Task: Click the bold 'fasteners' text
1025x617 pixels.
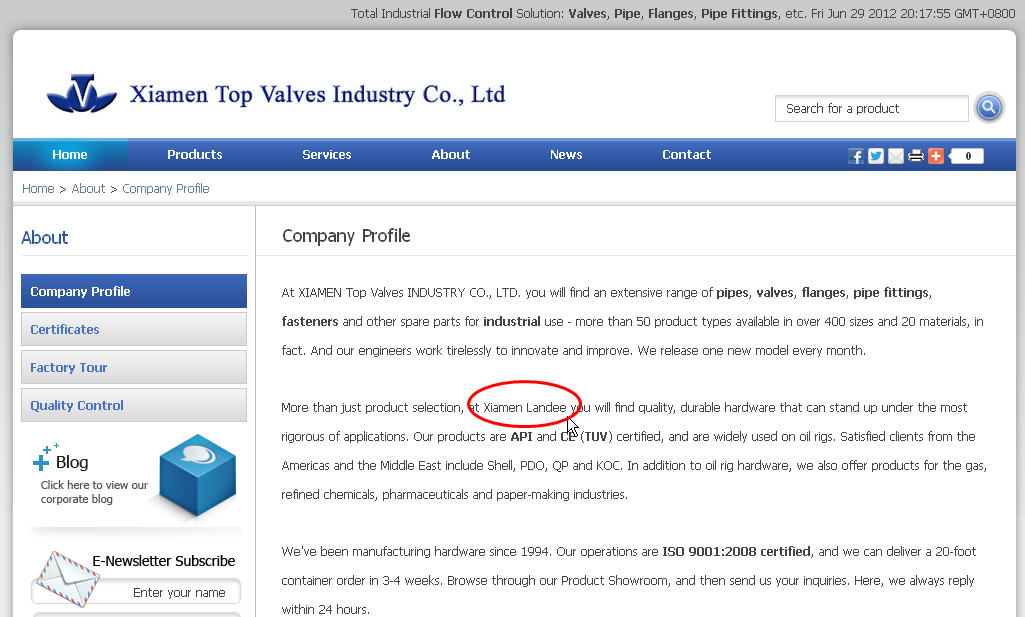Action: point(310,322)
